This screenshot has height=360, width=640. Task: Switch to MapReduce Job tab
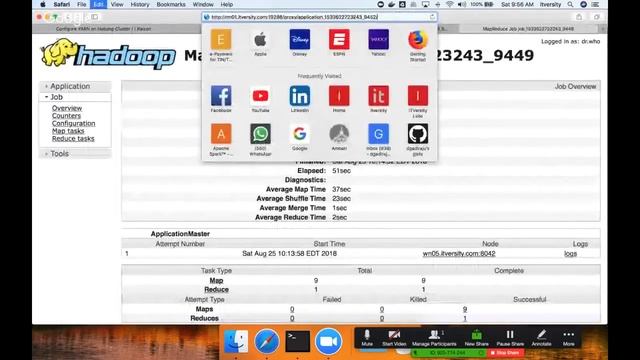528,29
